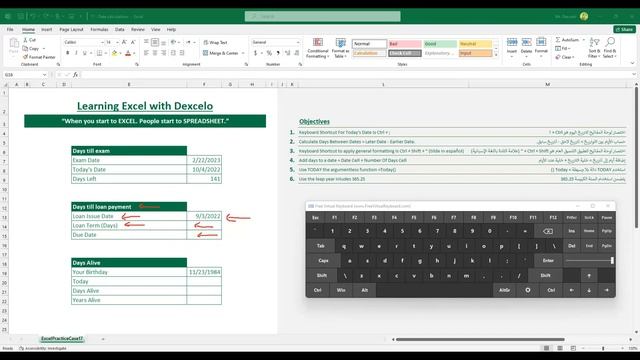Apply the Bad cell style
Image resolution: width=640 pixels, height=360 pixels.
404,44
